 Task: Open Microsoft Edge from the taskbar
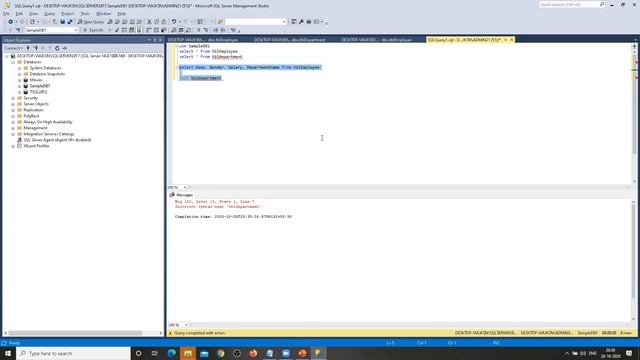tap(171, 353)
